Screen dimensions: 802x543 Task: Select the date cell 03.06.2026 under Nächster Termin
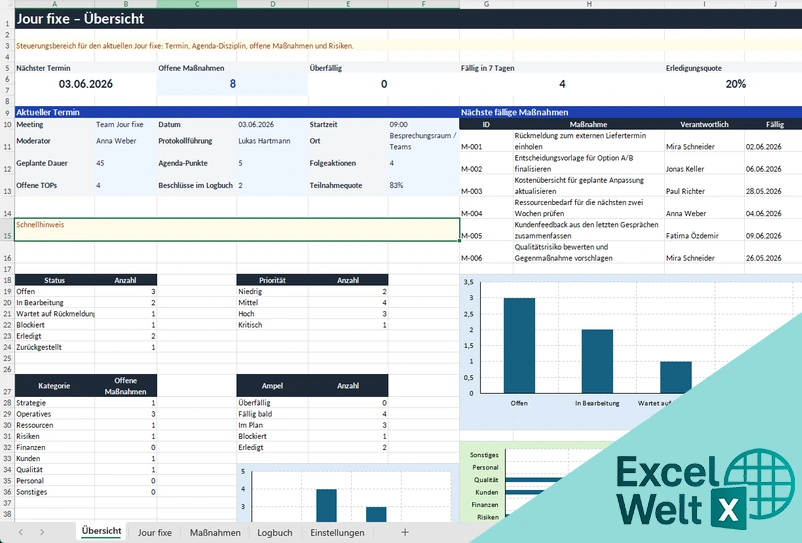pyautogui.click(x=85, y=84)
